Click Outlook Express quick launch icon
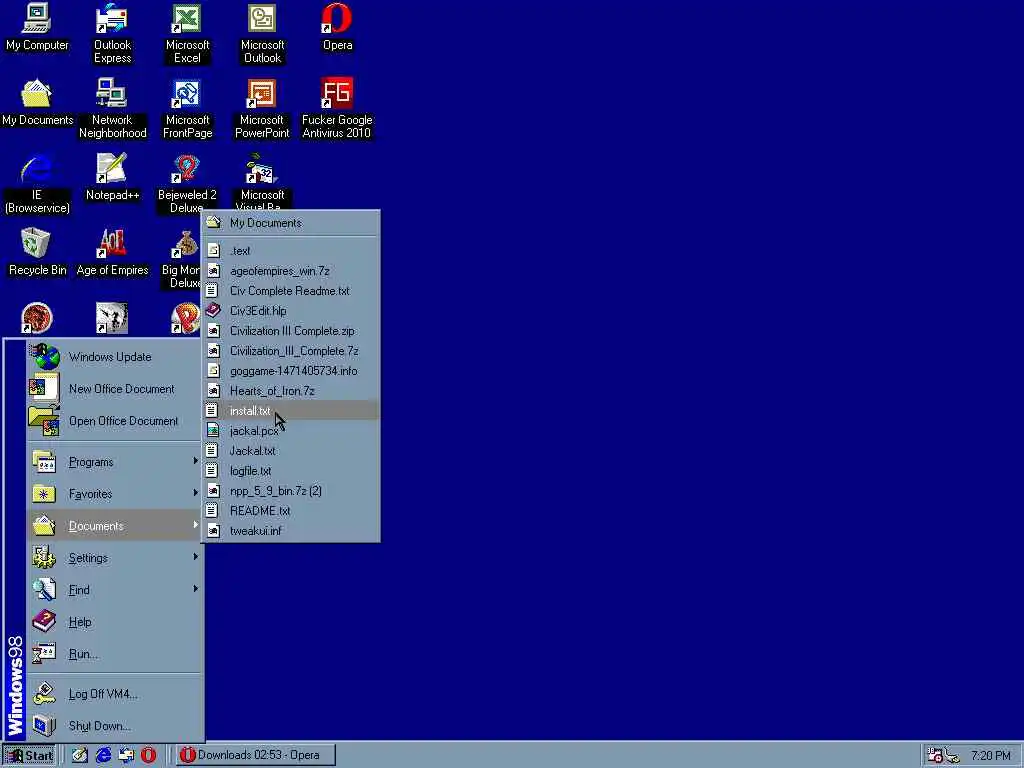Screen dimensions: 1024x768 click(126, 755)
